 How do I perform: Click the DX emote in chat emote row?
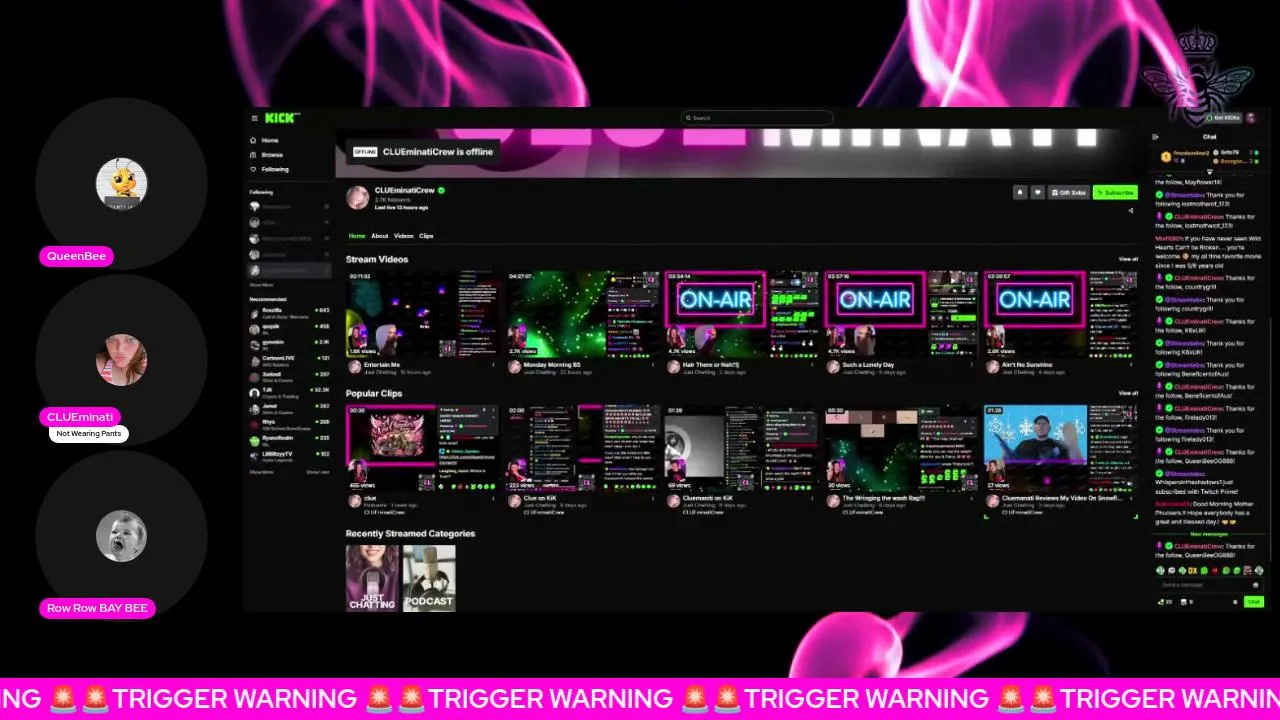(x=1192, y=570)
